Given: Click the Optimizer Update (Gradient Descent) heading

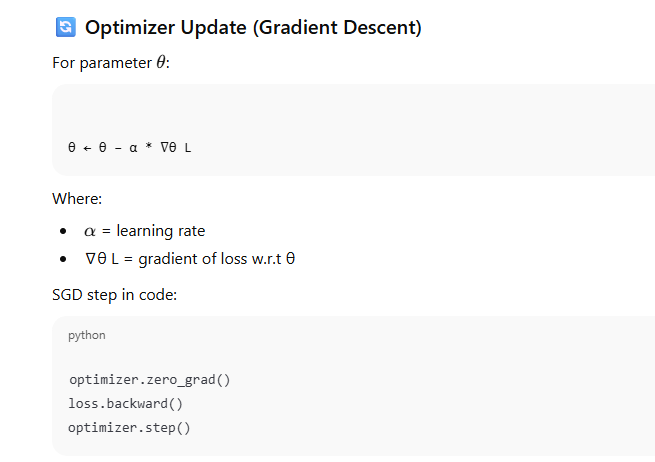Looking at the screenshot, I should tap(253, 28).
